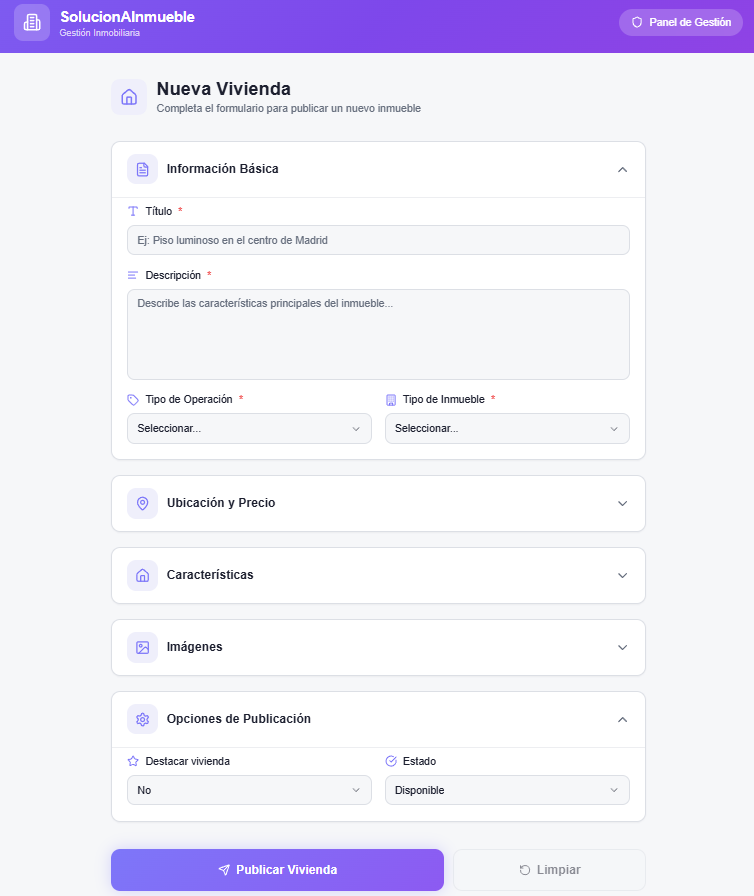Open the Tipo de Operación dropdown
This screenshot has height=896, width=754.
click(x=249, y=428)
